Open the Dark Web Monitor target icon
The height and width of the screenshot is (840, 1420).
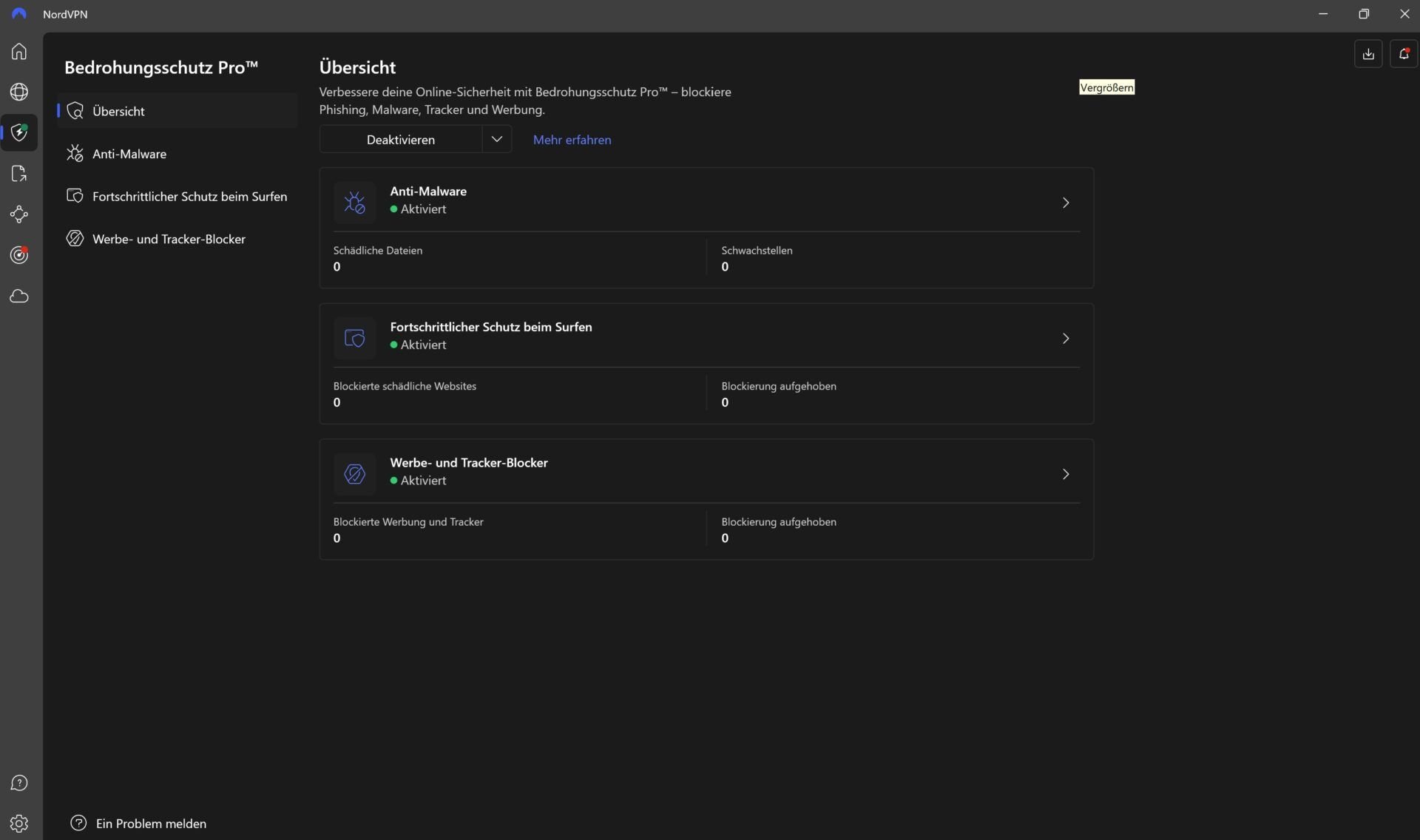click(x=19, y=255)
